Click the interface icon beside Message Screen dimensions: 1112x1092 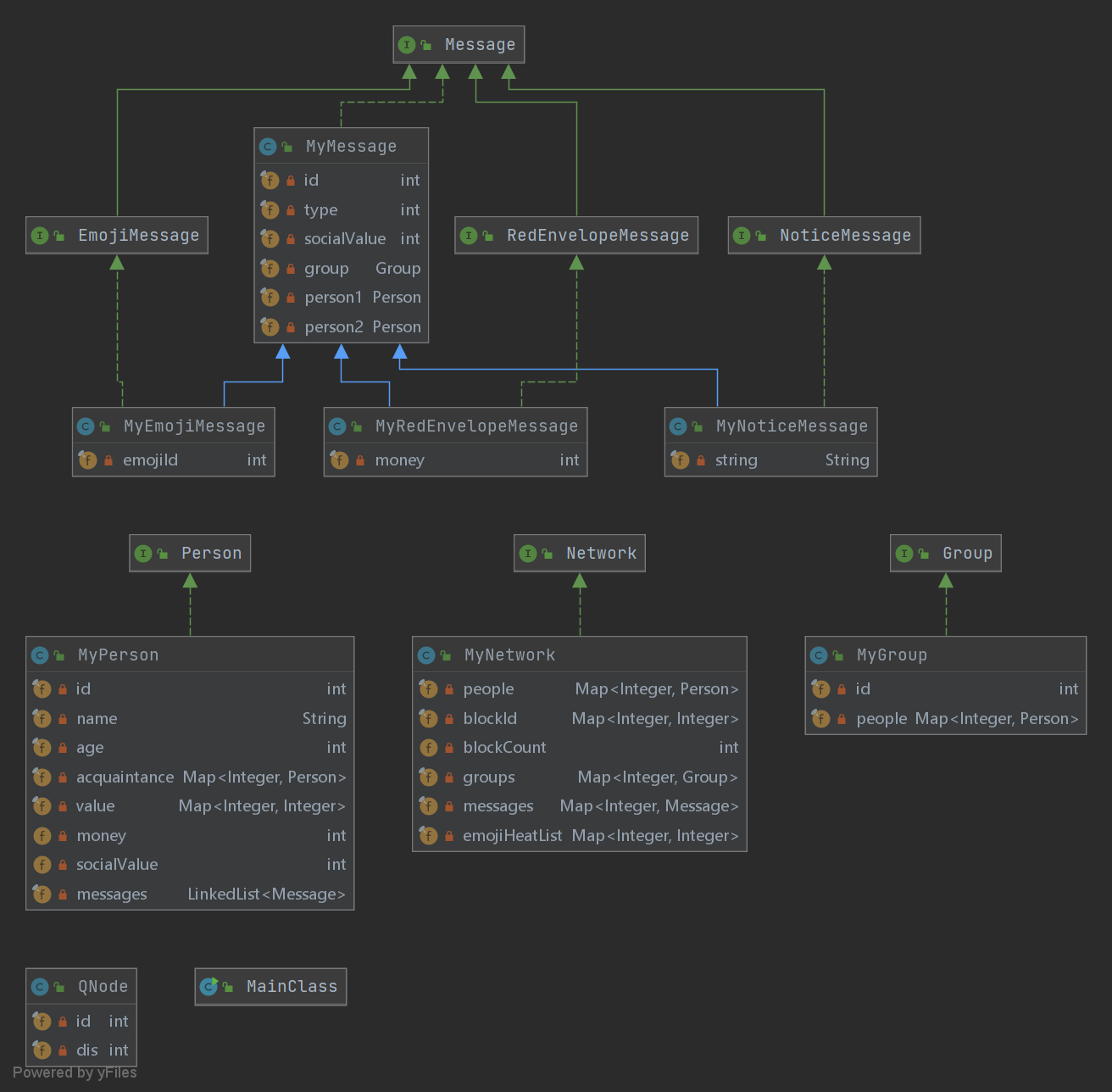[x=407, y=45]
